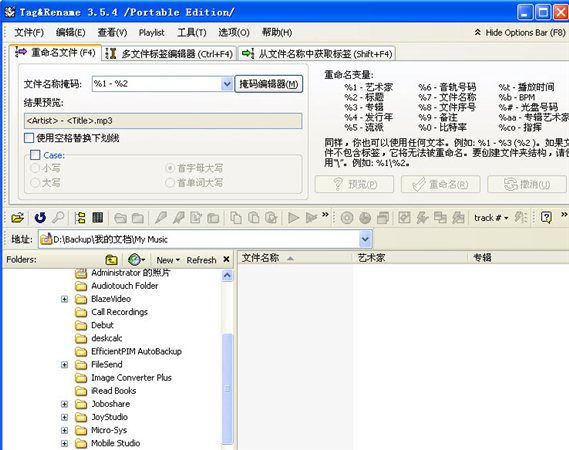Viewport: 569px width, 450px height.
Task: Click the pie-chart disc toolbar icon
Action: pos(365,218)
